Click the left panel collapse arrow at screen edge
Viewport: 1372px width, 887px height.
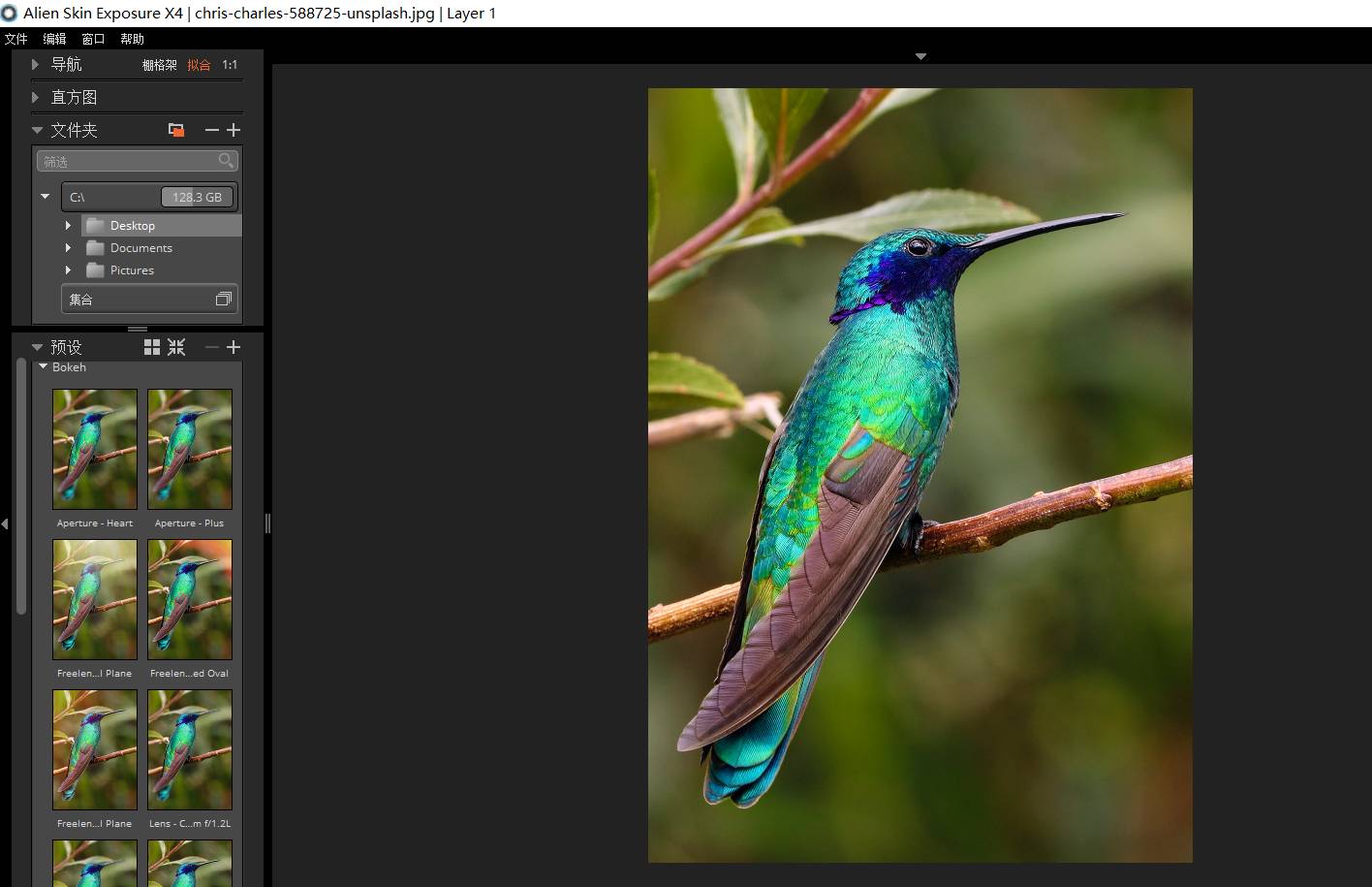click(5, 523)
